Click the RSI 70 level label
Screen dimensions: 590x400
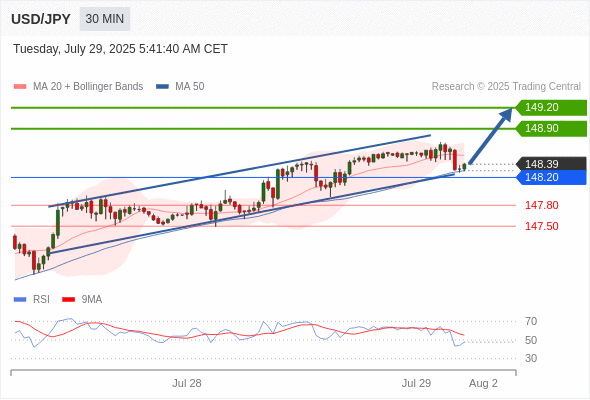pyautogui.click(x=531, y=321)
